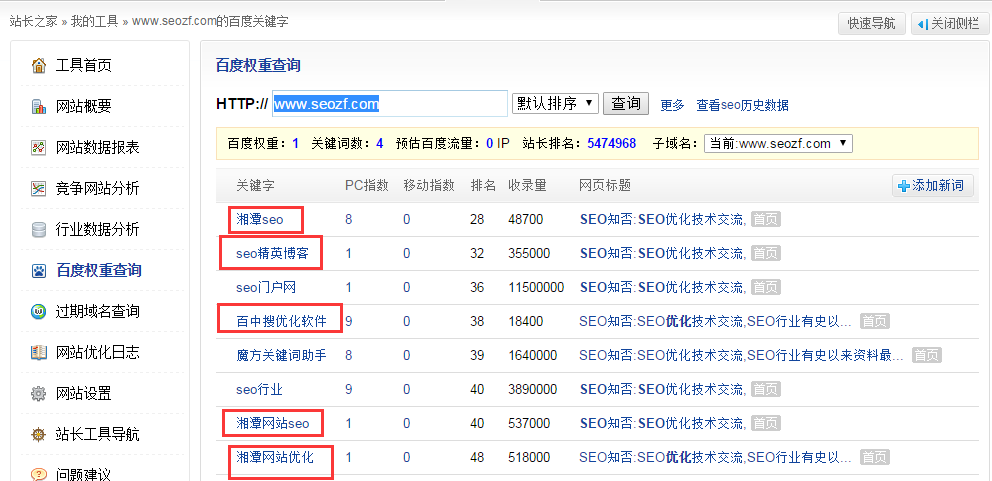Expand the 子域名 当前:www.seozf.com dropdown
This screenshot has width=992, height=481.
(778, 144)
